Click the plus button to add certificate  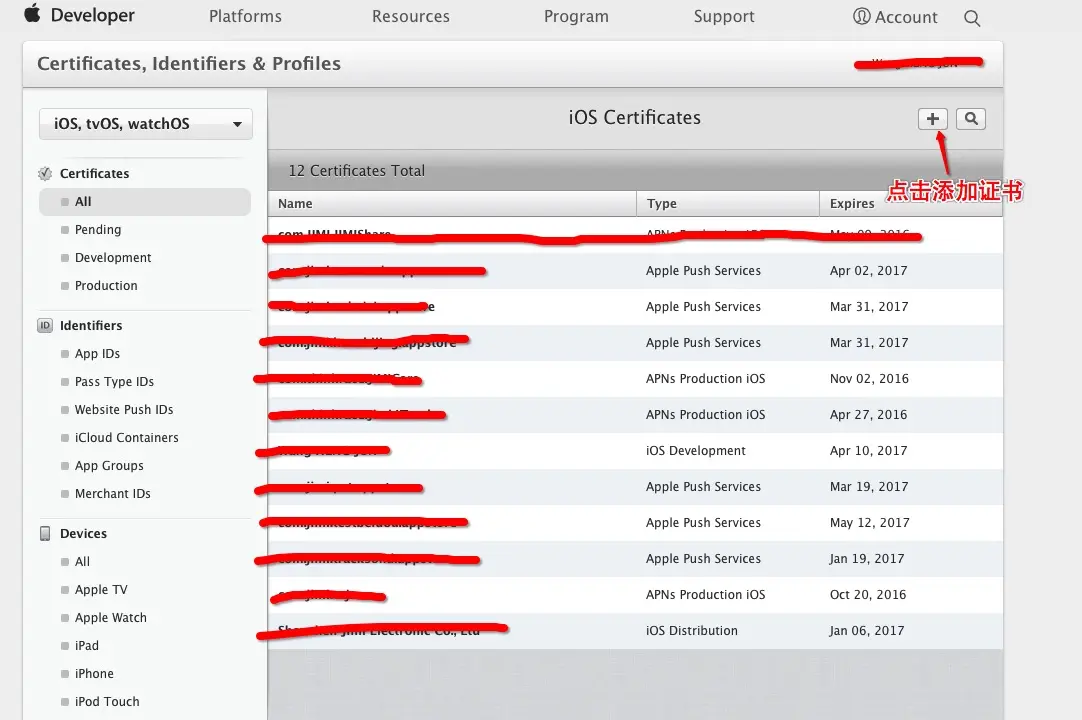point(932,119)
